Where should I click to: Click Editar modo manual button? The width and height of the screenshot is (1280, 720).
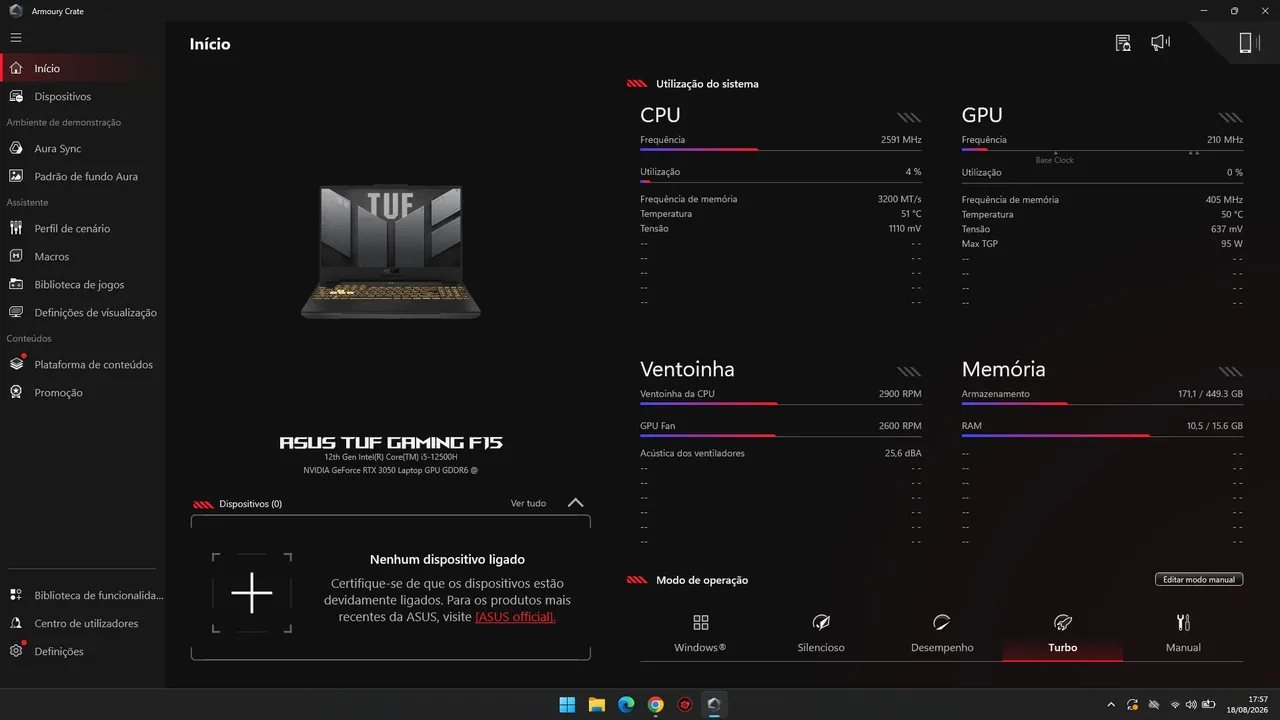coord(1199,580)
